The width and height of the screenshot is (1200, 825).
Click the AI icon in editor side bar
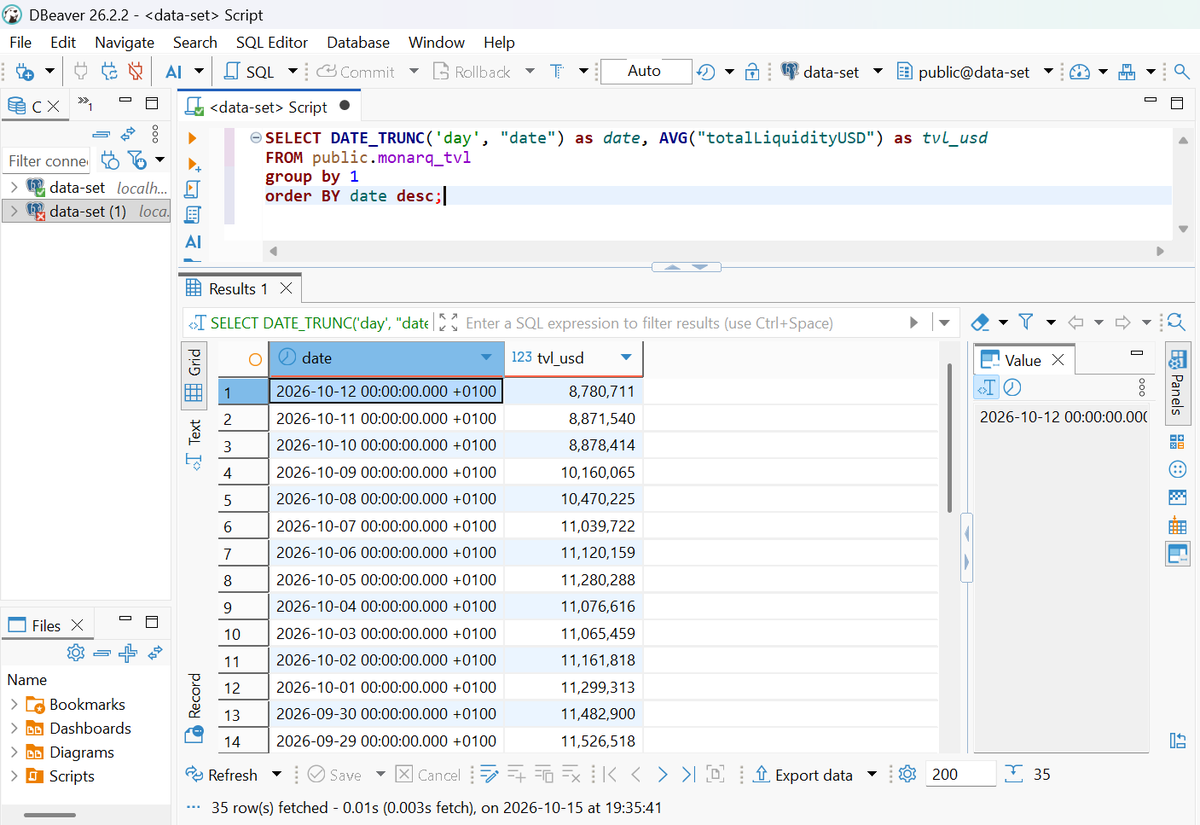[x=193, y=242]
